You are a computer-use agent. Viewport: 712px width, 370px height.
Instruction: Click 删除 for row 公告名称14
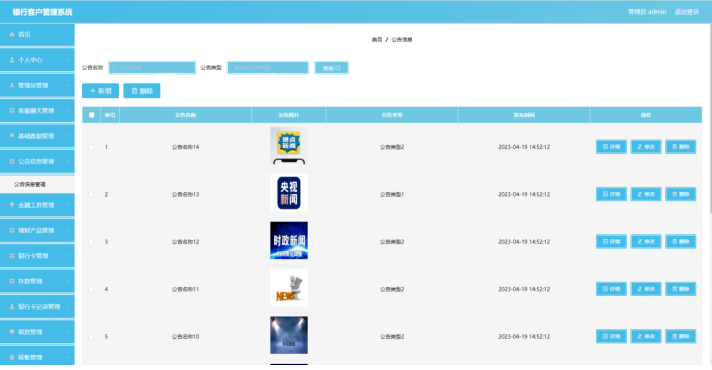tap(681, 147)
